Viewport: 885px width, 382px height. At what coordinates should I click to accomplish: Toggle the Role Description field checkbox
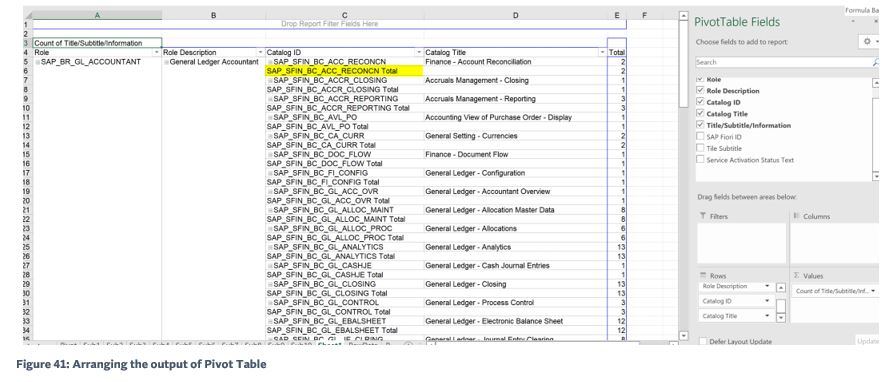[x=700, y=91]
